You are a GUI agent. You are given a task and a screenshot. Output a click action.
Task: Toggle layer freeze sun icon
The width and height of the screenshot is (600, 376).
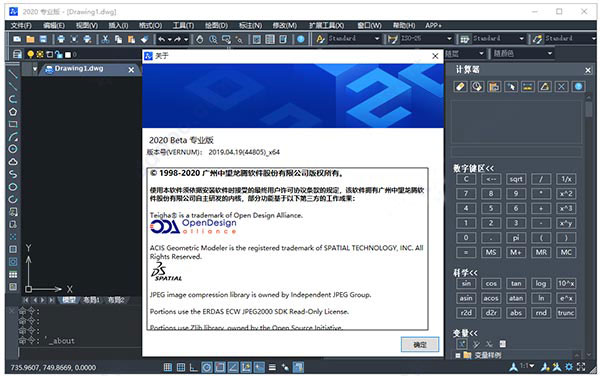pos(40,54)
